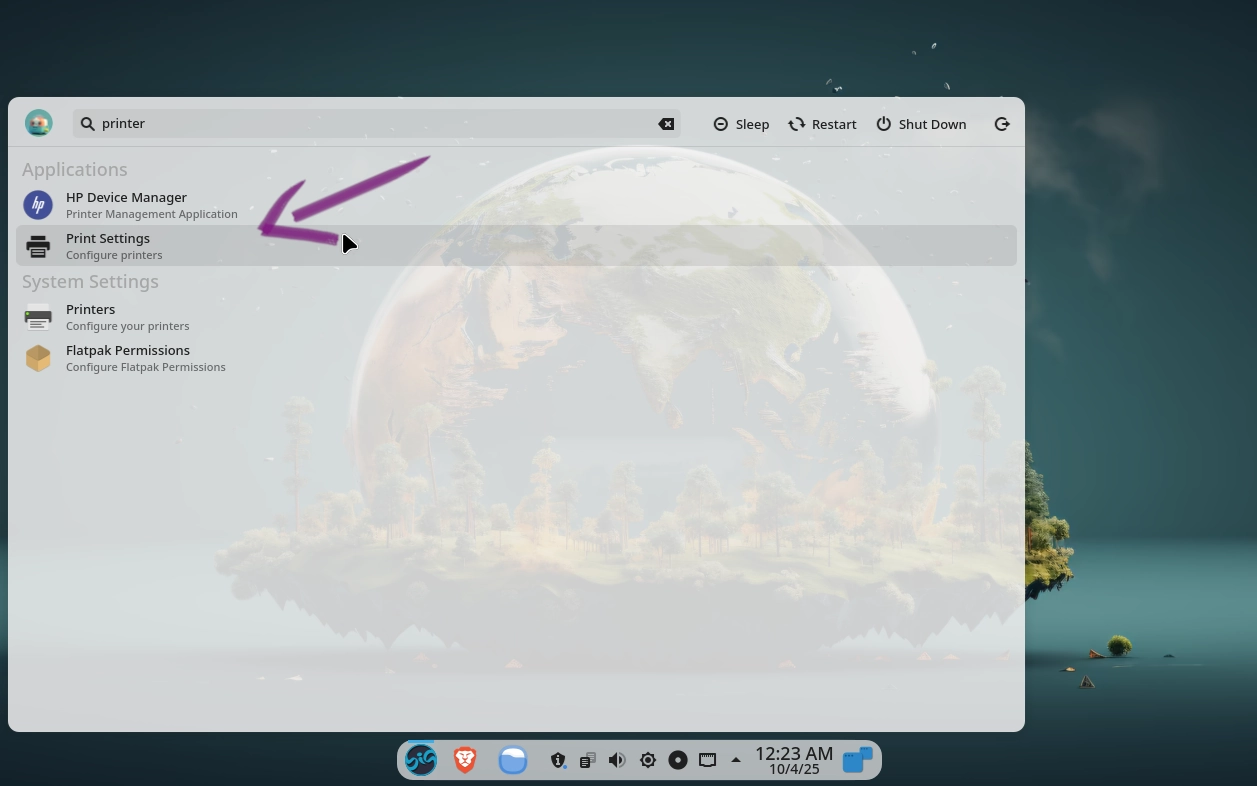The image size is (1257, 786).
Task: Clear the search text with backspace icon
Action: click(666, 124)
